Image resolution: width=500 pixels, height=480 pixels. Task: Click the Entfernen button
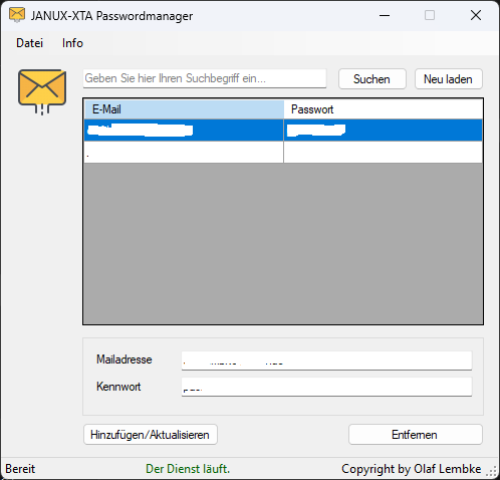415,435
